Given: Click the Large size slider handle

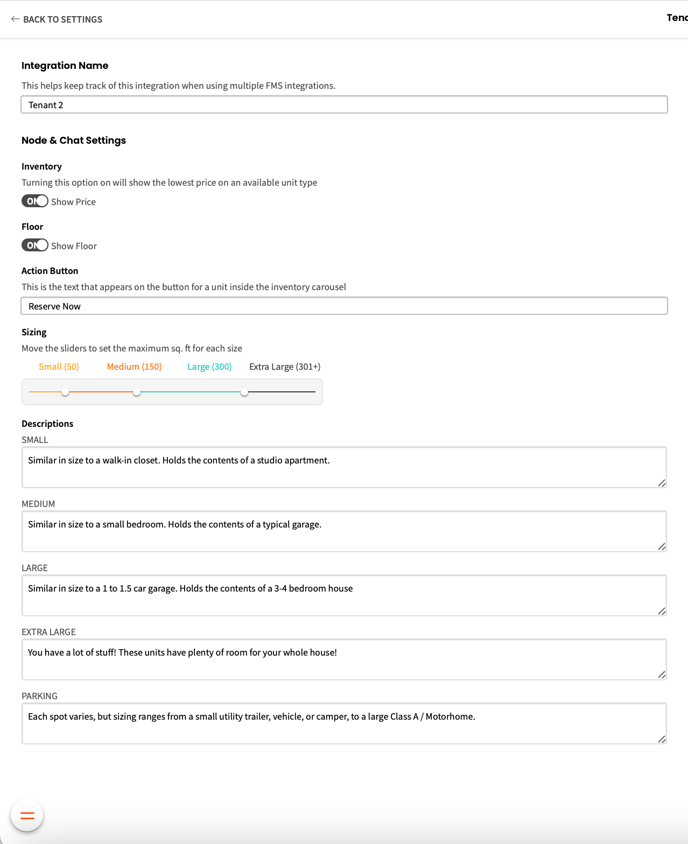Looking at the screenshot, I should pyautogui.click(x=244, y=392).
